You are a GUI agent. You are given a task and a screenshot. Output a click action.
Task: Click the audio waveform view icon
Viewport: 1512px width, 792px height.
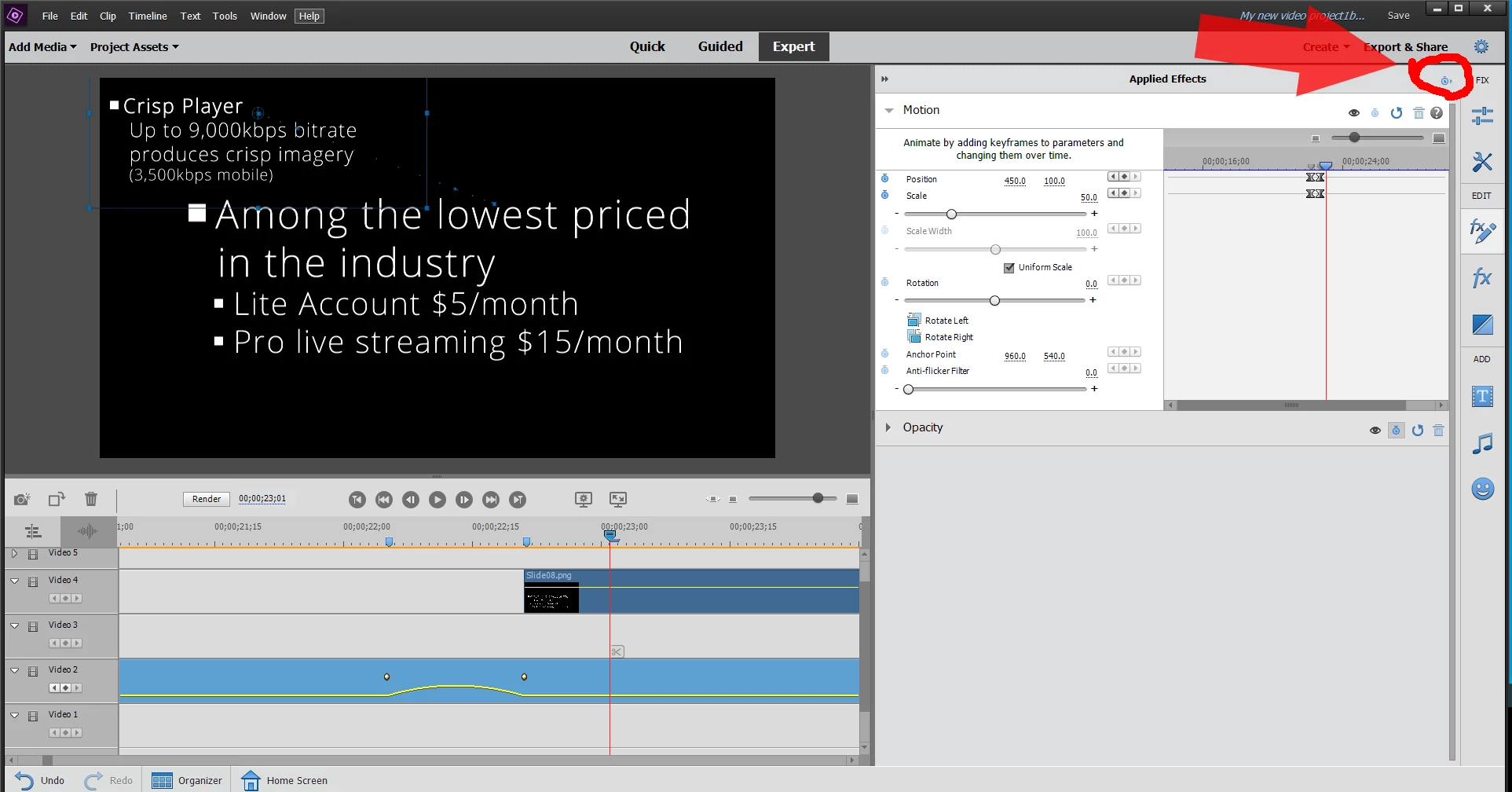coord(87,532)
